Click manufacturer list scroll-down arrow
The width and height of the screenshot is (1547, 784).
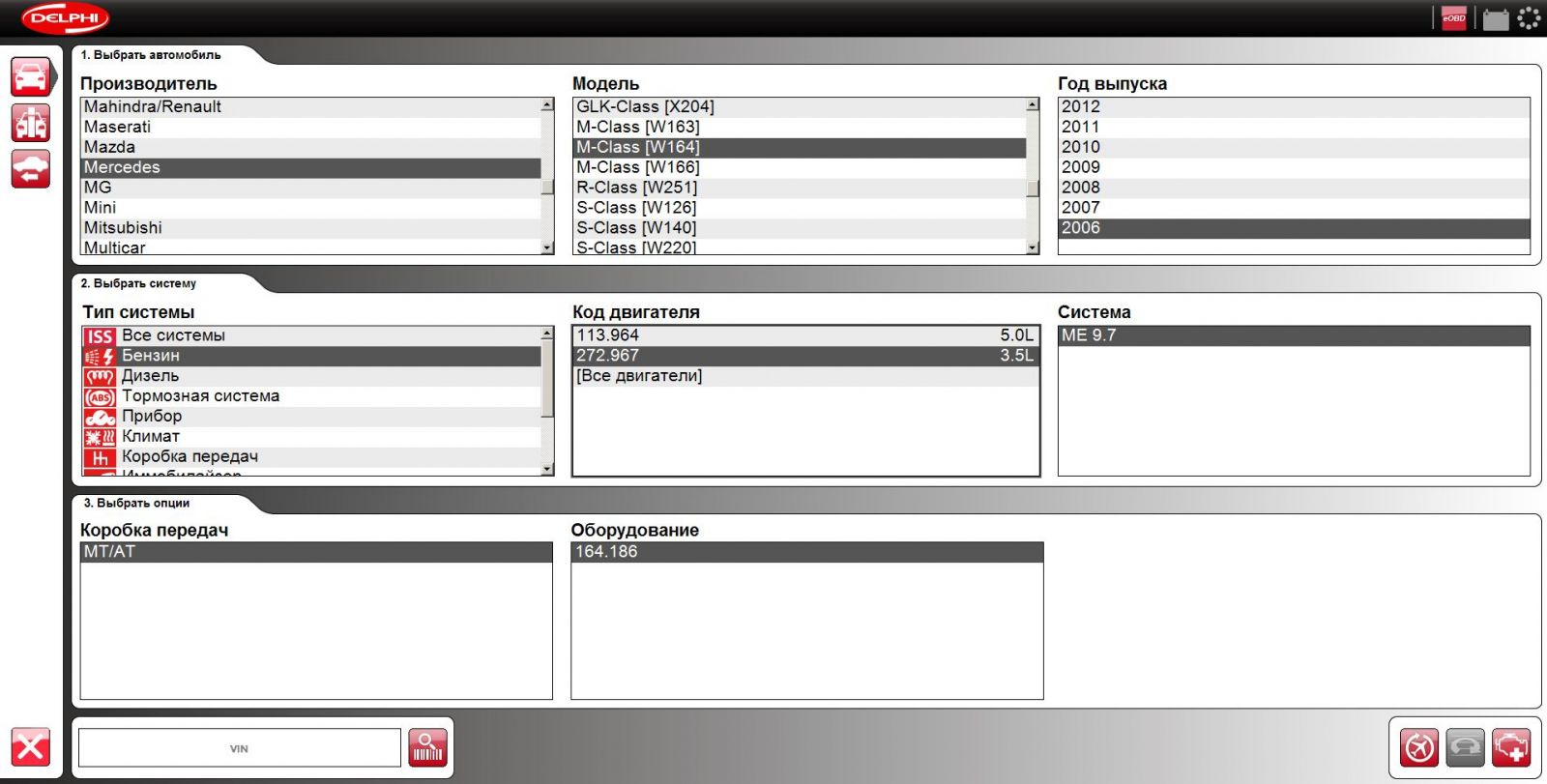(x=547, y=247)
